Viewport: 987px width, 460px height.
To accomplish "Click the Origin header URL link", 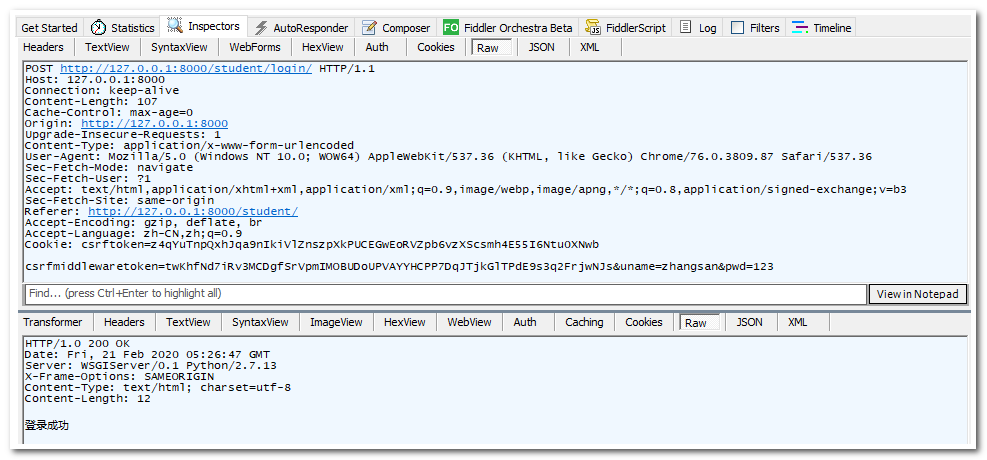I will (x=154, y=123).
